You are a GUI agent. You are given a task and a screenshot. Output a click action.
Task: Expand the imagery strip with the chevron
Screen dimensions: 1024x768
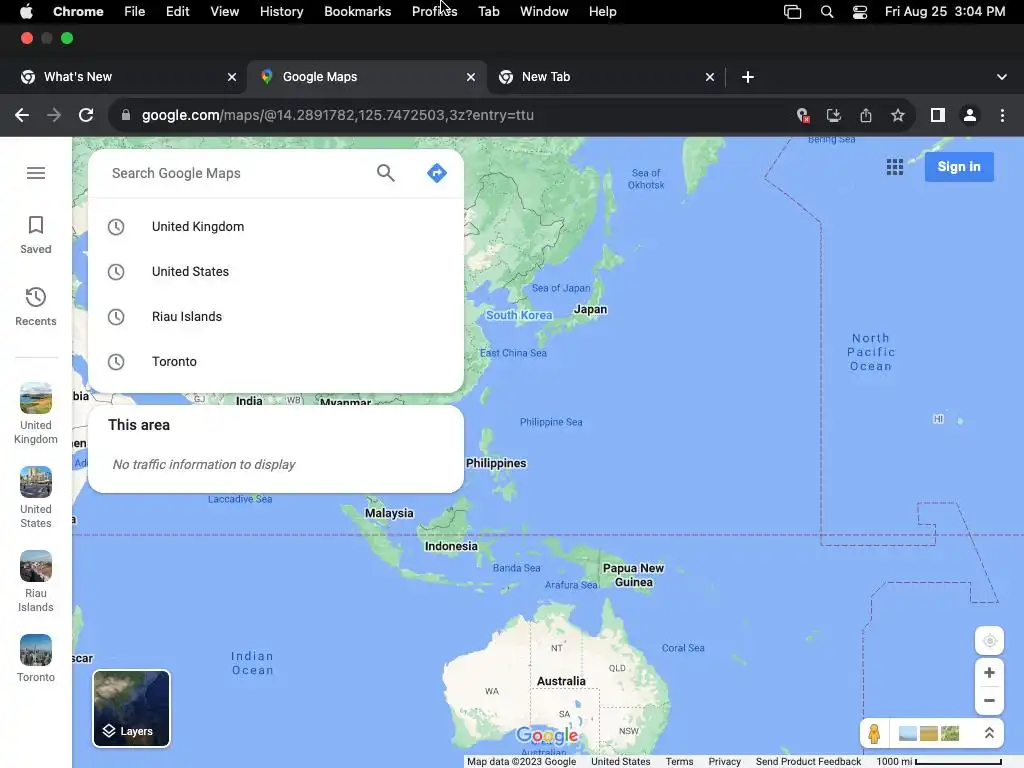989,733
